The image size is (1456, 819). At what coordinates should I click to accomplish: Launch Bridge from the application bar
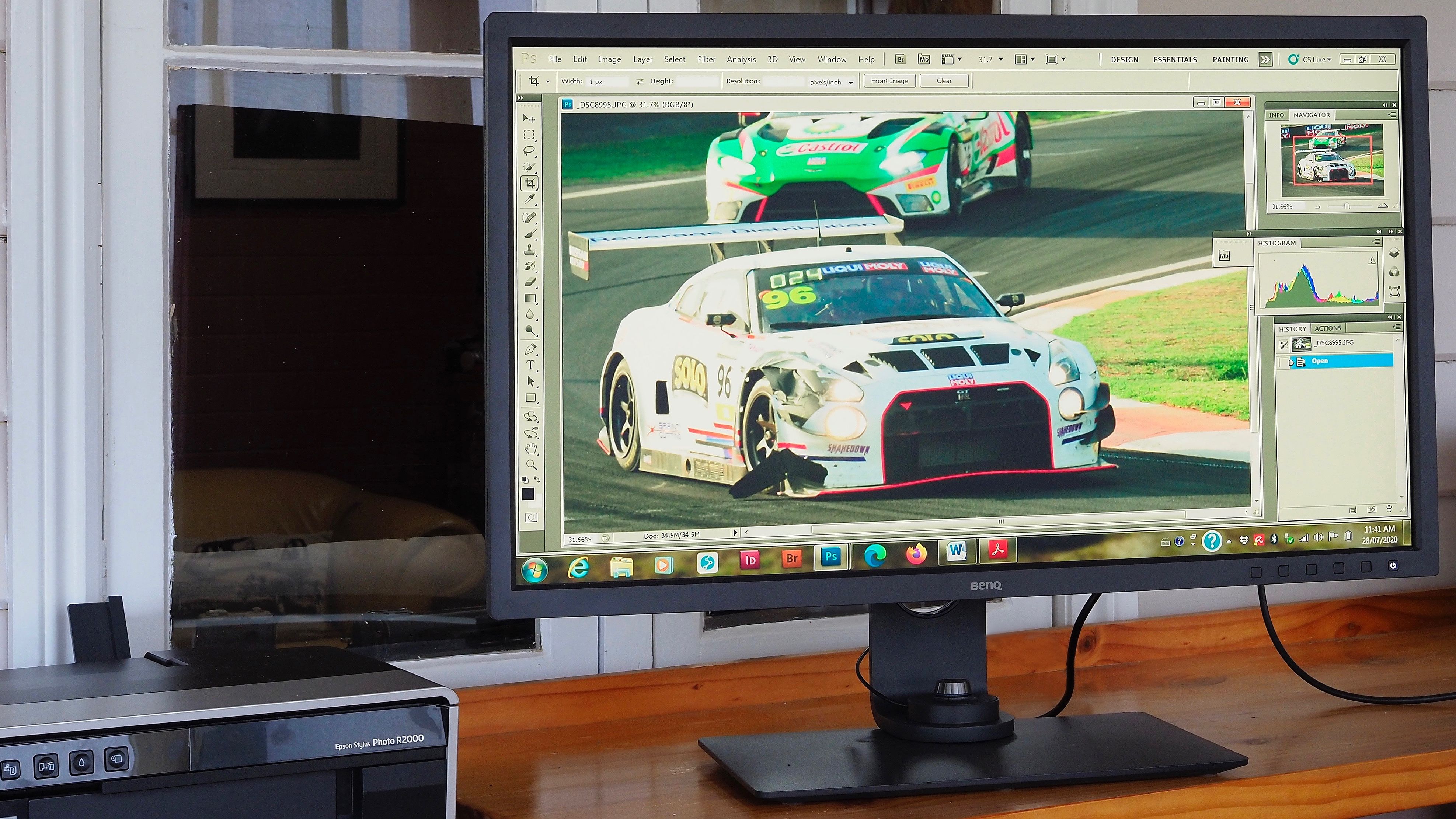tap(901, 59)
